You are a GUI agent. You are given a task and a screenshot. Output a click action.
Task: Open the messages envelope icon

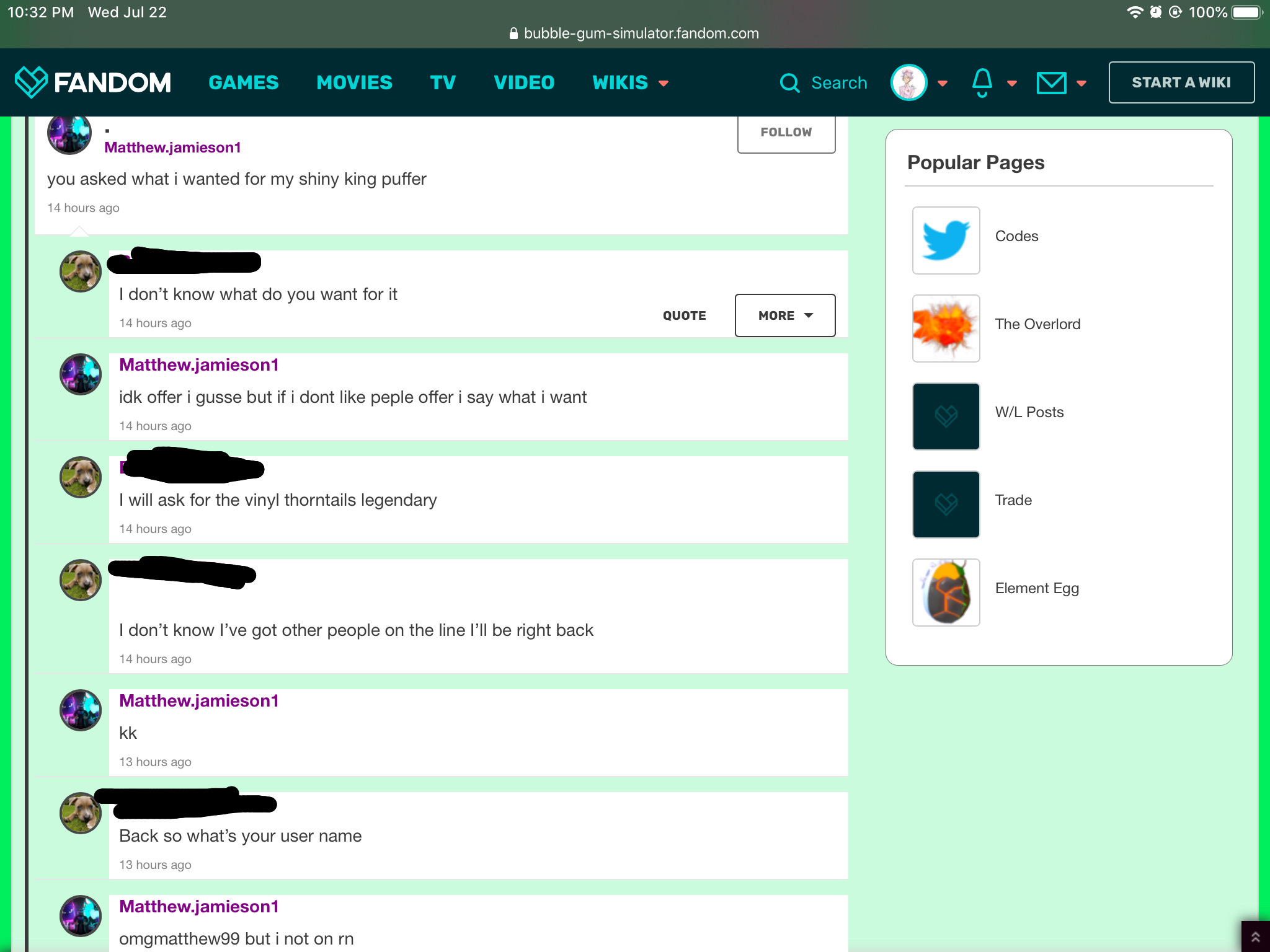1051,82
